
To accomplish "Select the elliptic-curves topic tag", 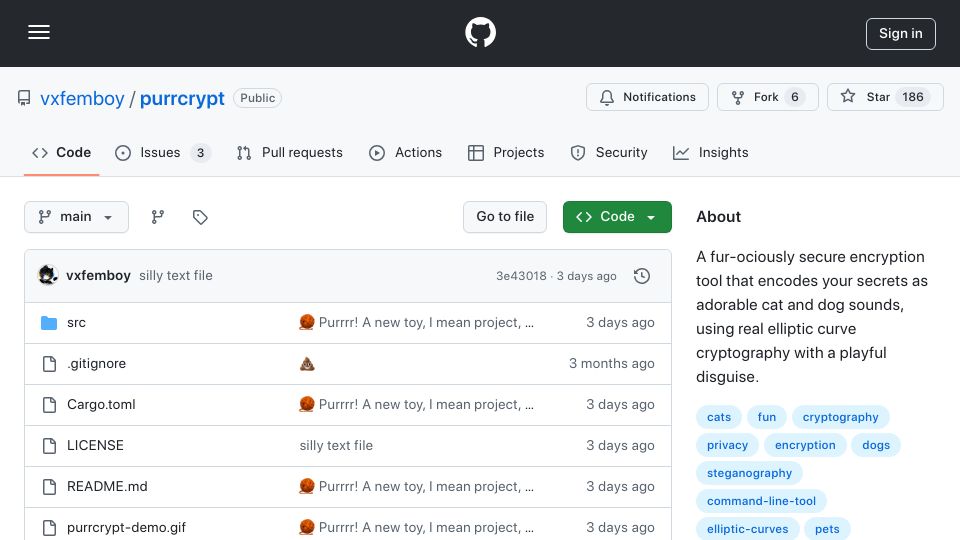I will coord(748,529).
